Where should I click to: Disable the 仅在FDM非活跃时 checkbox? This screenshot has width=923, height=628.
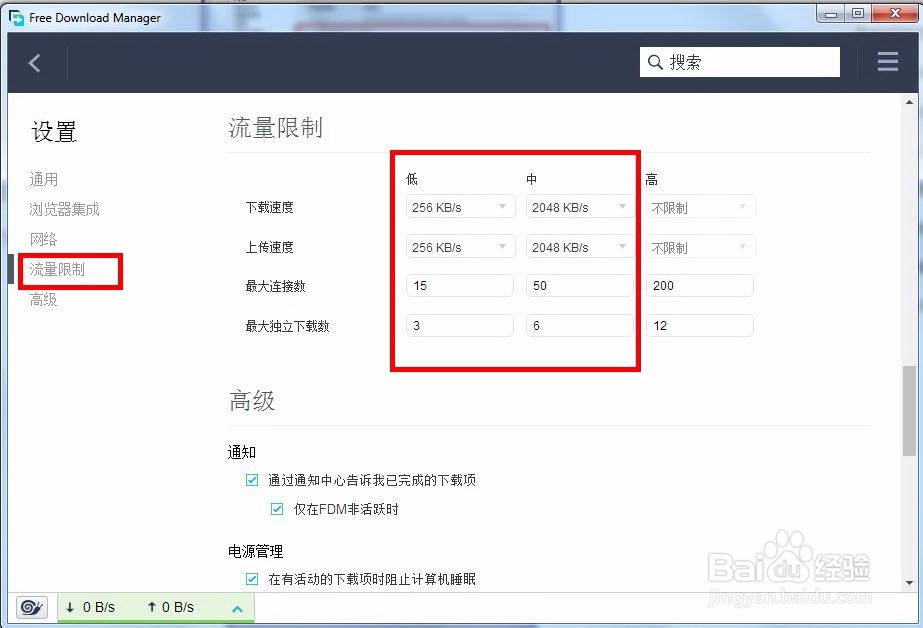point(276,509)
